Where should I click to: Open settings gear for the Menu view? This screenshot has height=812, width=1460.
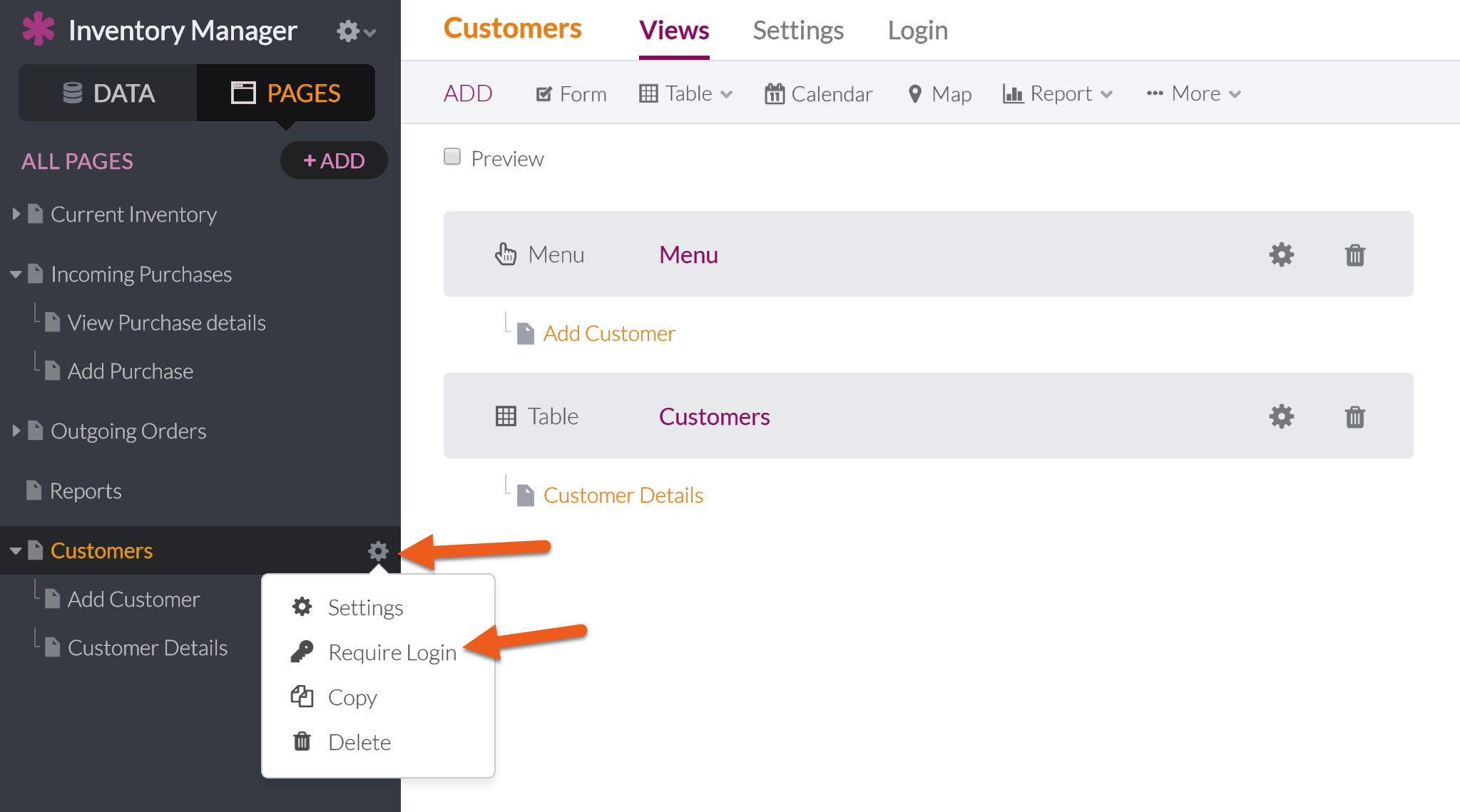pos(1282,255)
